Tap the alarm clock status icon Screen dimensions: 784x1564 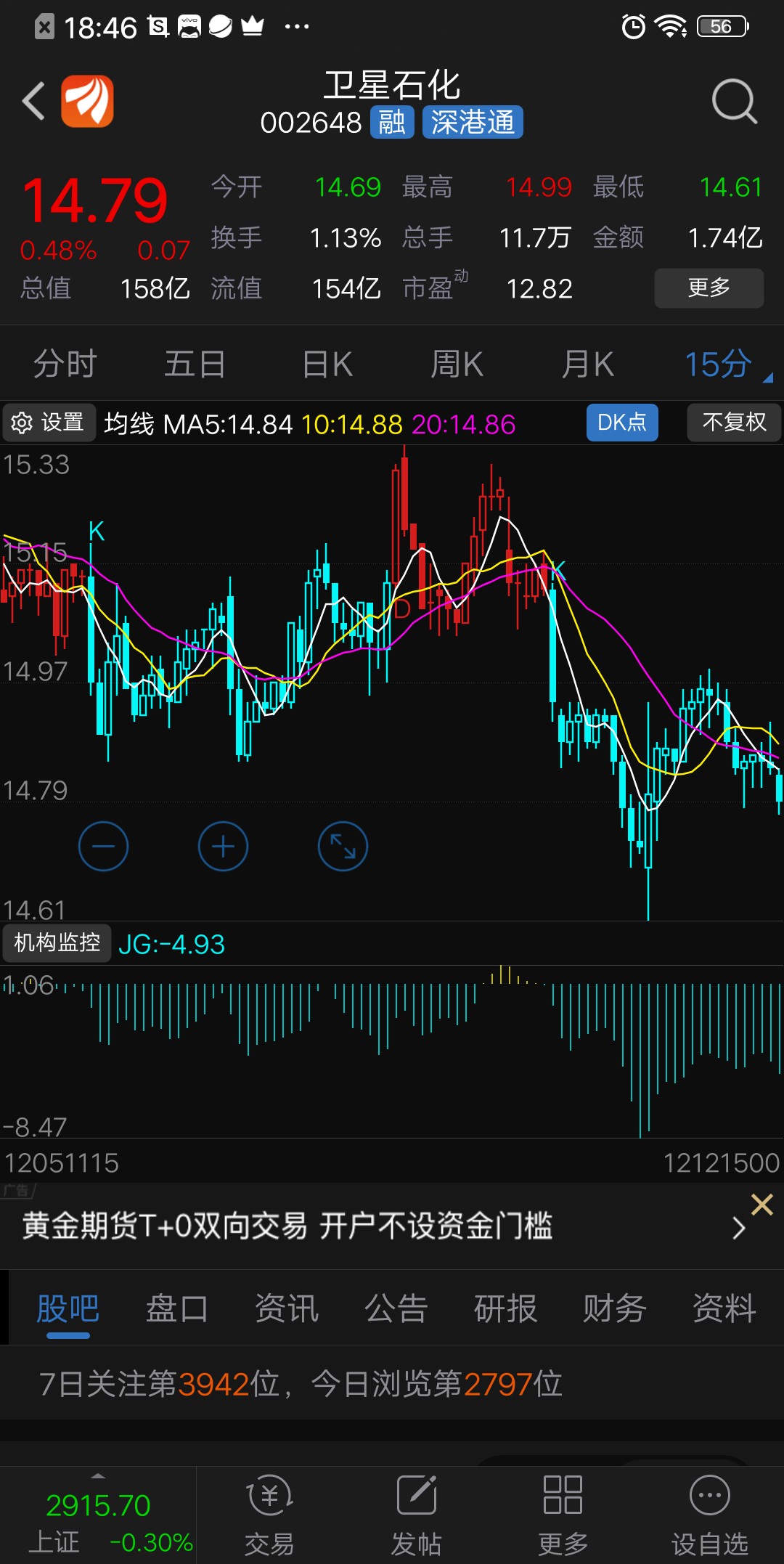pos(634,27)
